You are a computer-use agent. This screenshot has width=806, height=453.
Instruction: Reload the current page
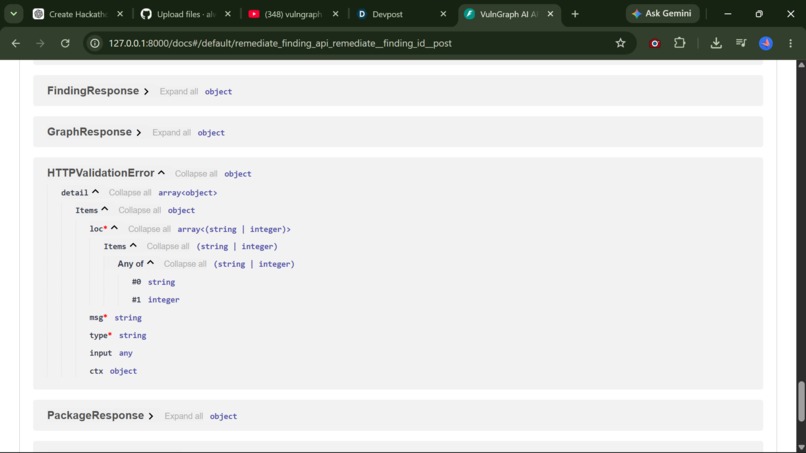(65, 43)
